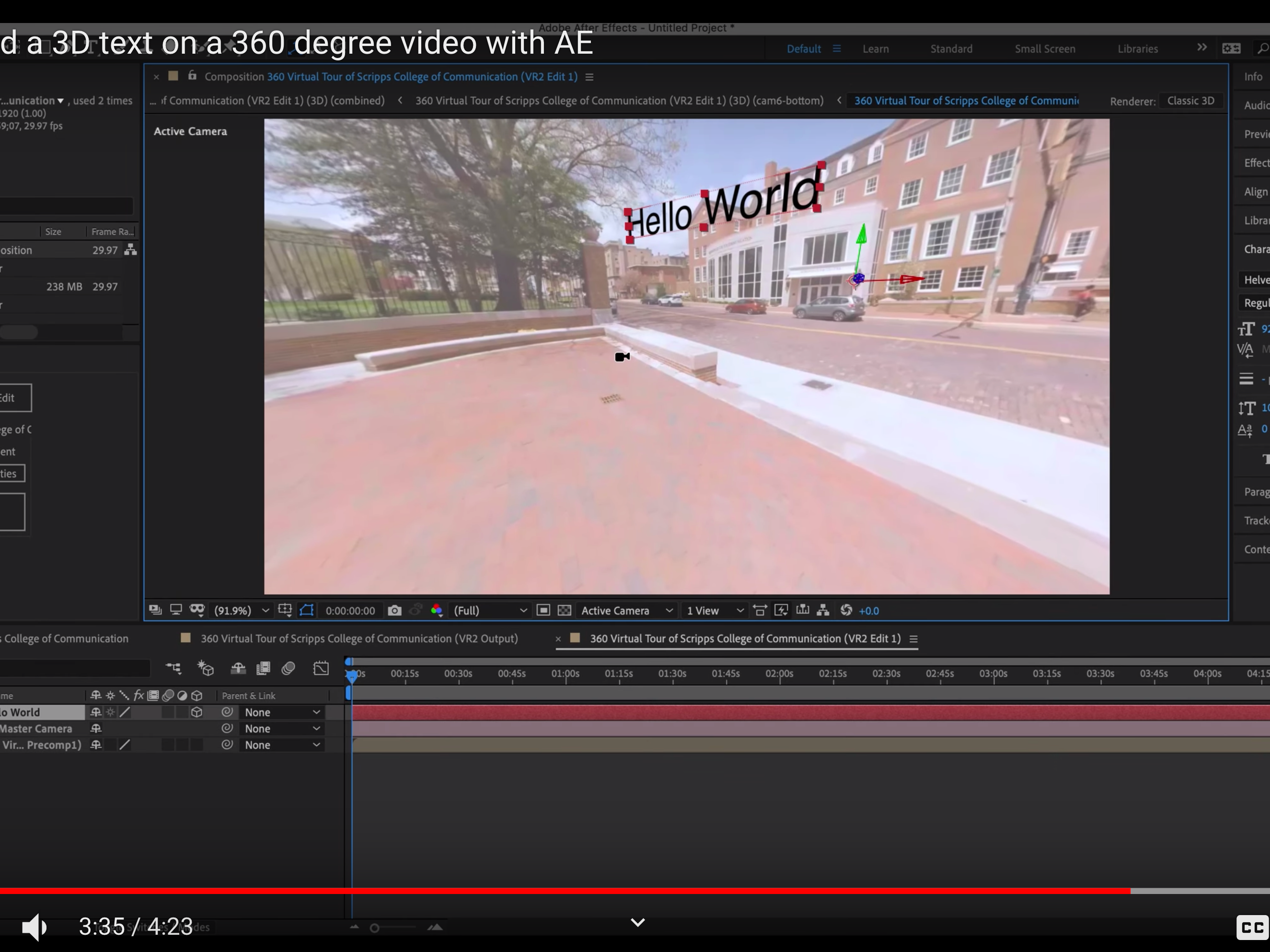Open magnification ratio dropdown (91.9%)

[x=241, y=610]
